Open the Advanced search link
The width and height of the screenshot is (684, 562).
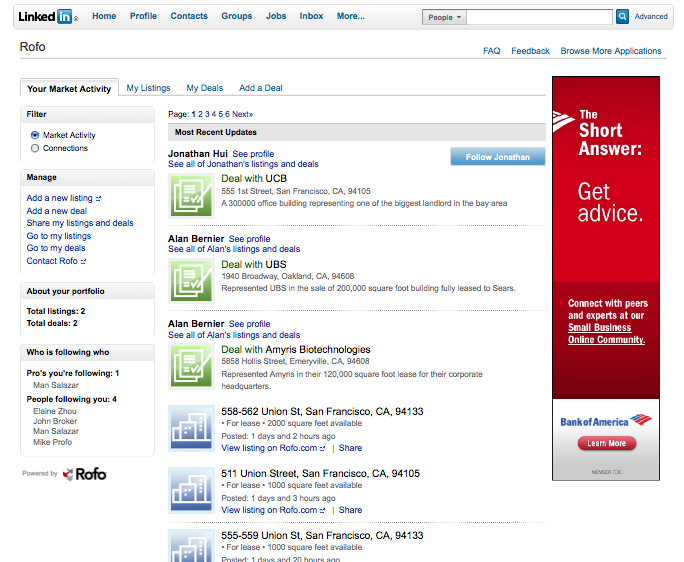[x=651, y=17]
